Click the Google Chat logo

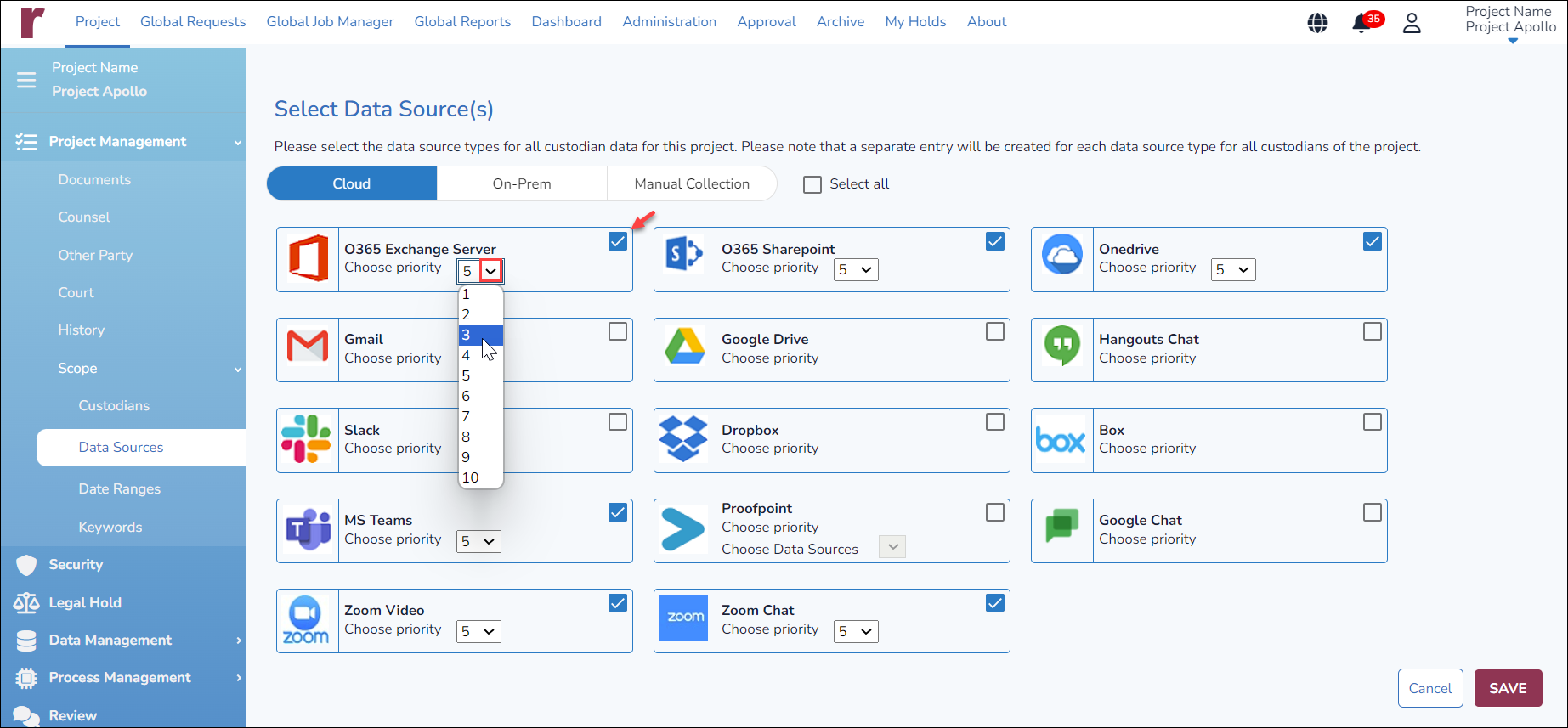click(1062, 526)
